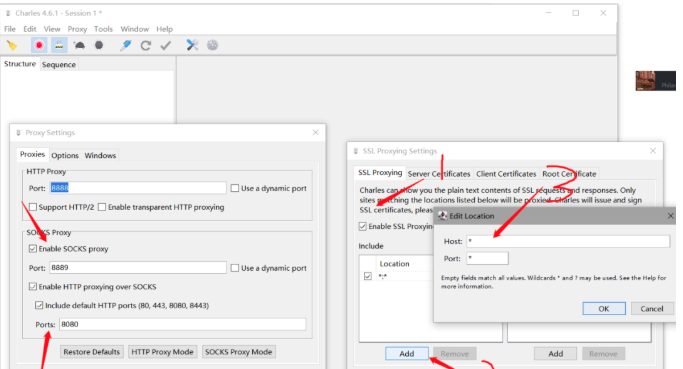Image resolution: width=683 pixels, height=369 pixels.
Task: Toggle the *:* location checkbox in Include list
Action: (368, 276)
